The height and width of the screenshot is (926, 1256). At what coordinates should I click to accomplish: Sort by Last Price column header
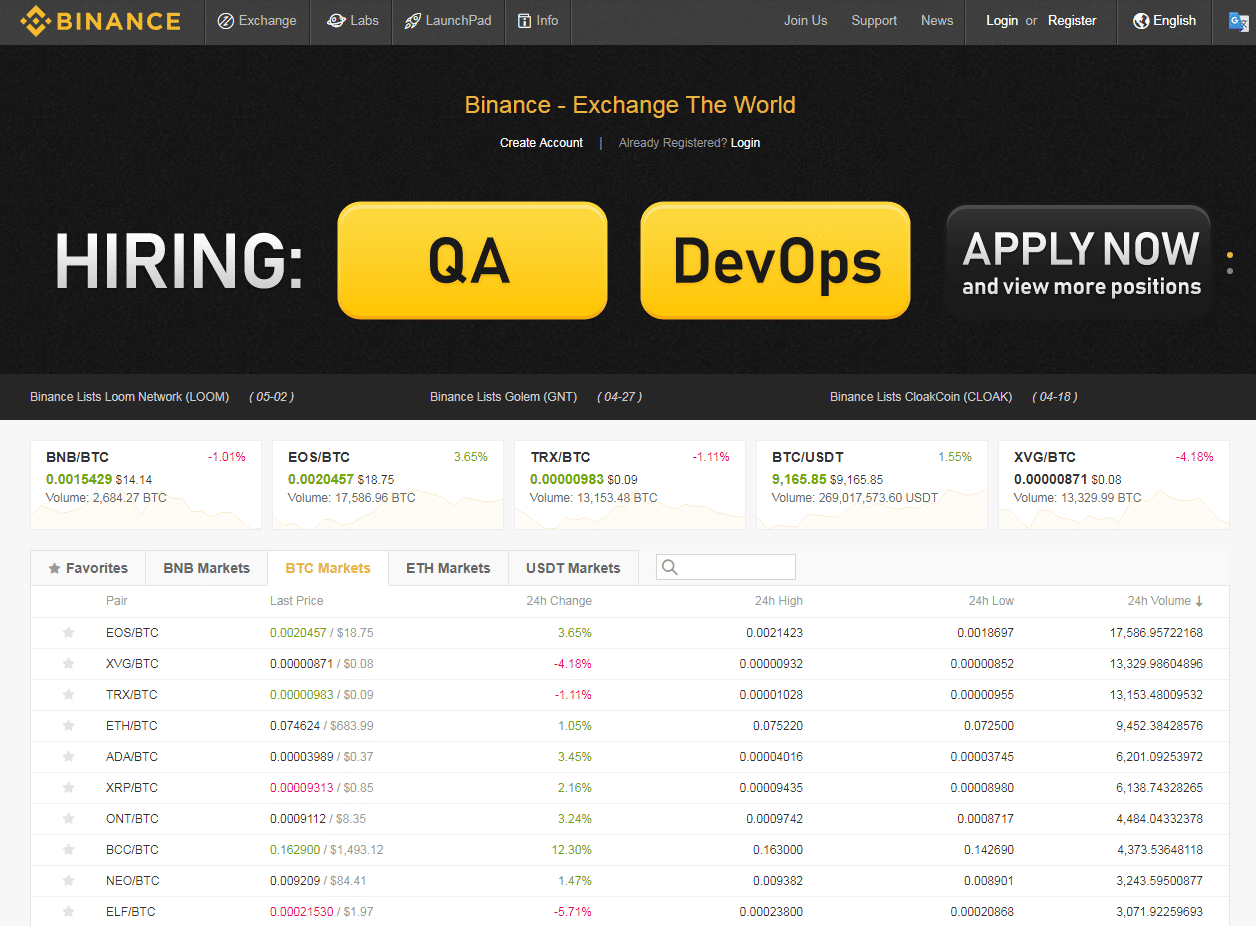coord(297,601)
